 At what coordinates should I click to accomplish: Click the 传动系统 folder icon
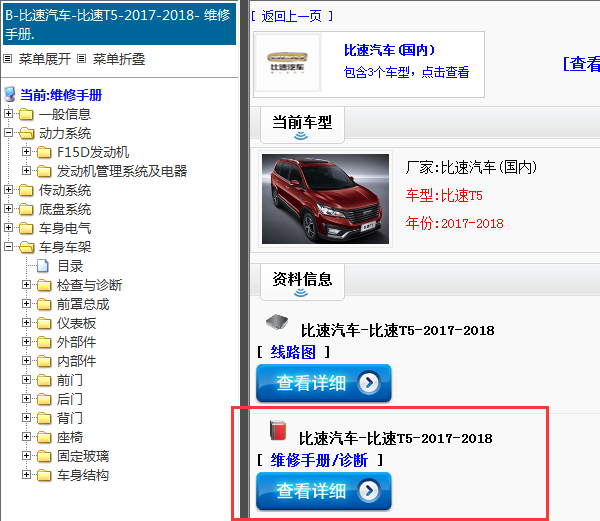[x=26, y=190]
